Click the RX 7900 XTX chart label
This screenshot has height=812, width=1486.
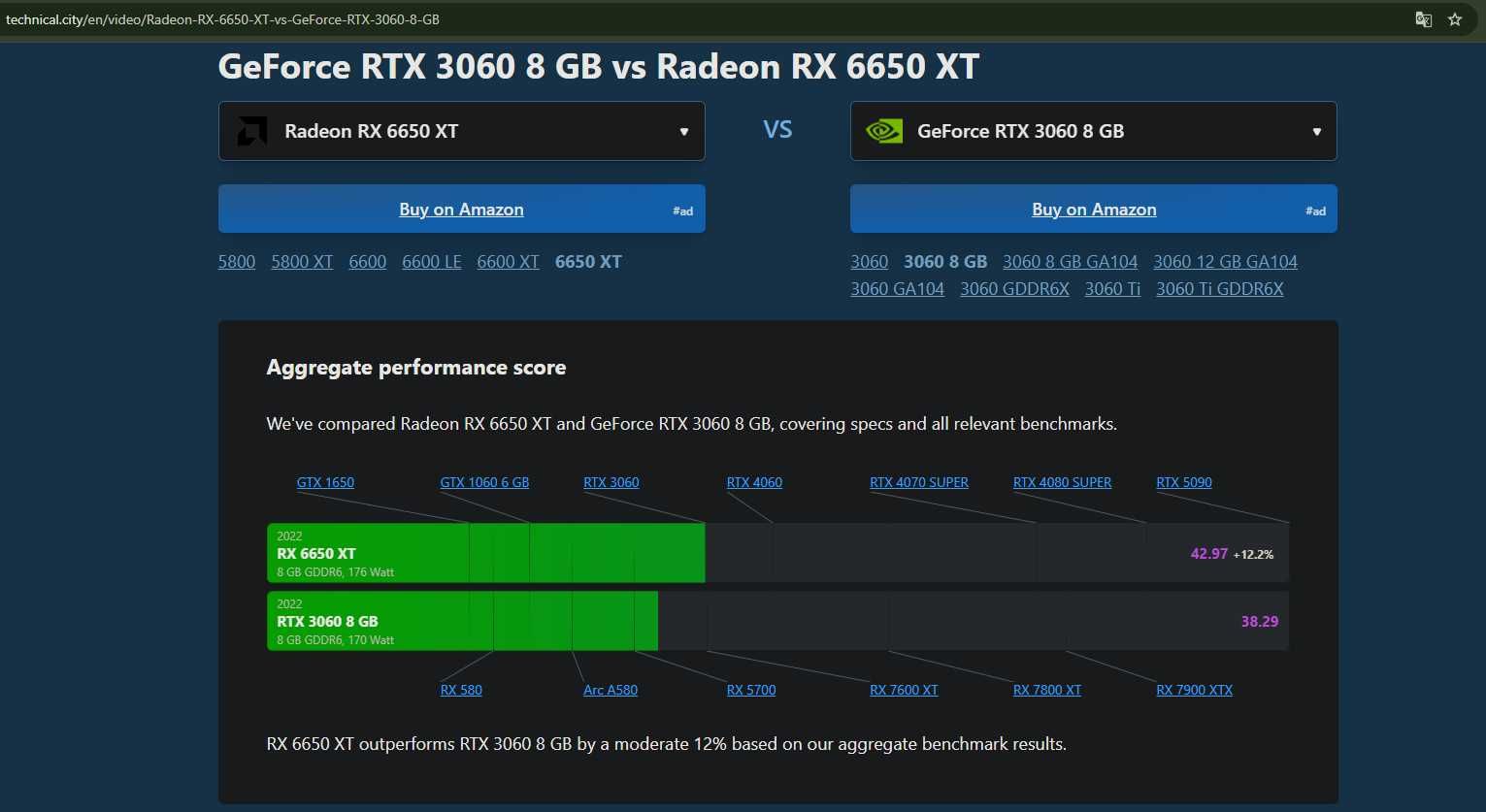pyautogui.click(x=1195, y=690)
